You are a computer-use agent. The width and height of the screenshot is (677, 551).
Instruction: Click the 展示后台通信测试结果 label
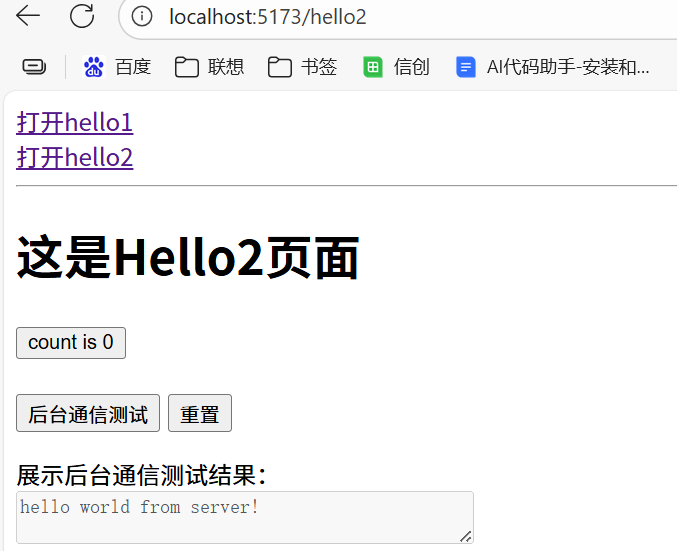click(x=141, y=475)
